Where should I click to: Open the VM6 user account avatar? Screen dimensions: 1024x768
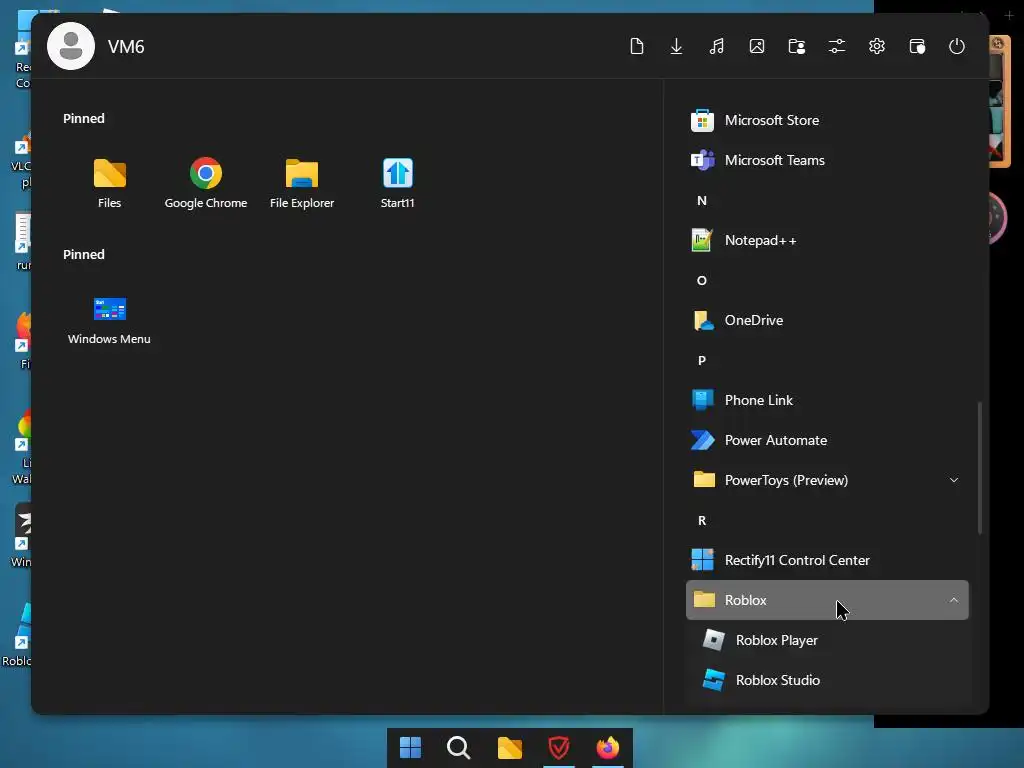click(x=71, y=46)
